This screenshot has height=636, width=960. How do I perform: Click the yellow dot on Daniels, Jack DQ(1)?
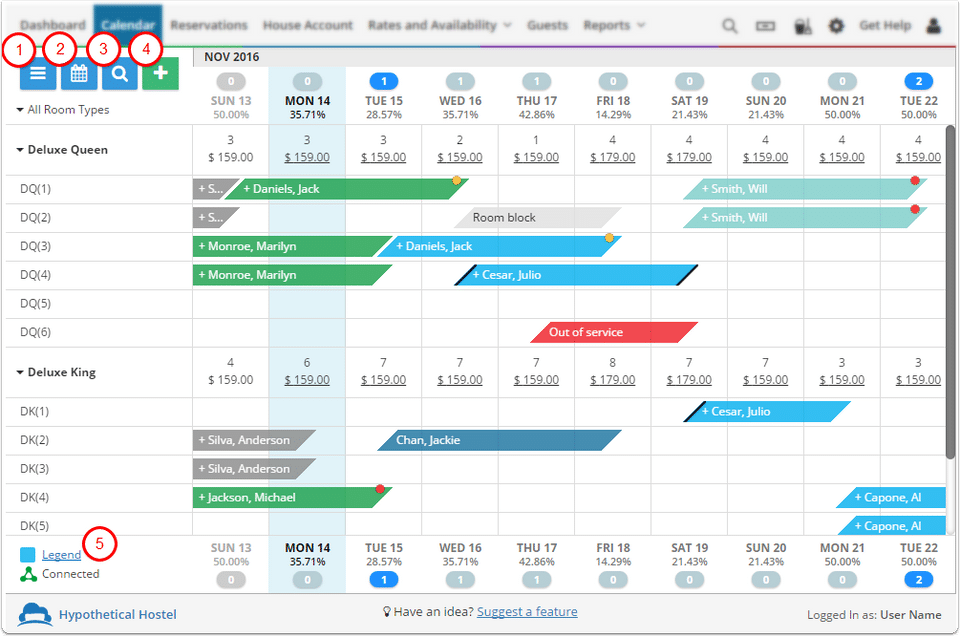(456, 181)
